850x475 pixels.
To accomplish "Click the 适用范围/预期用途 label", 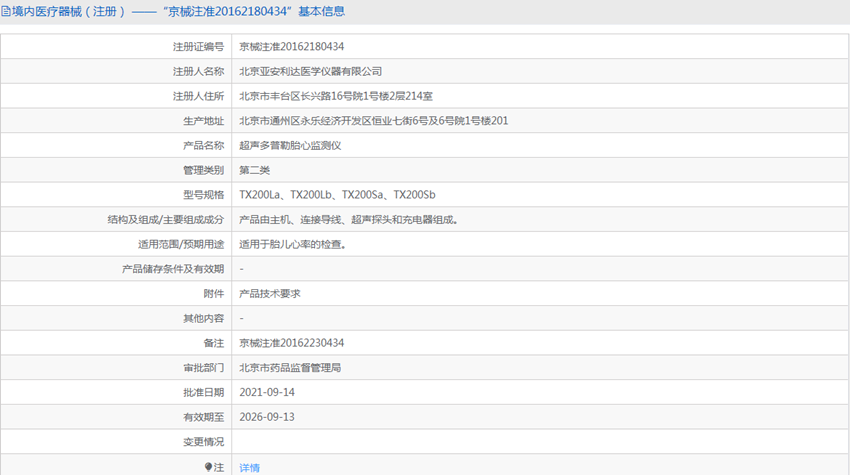I will pos(181,245).
